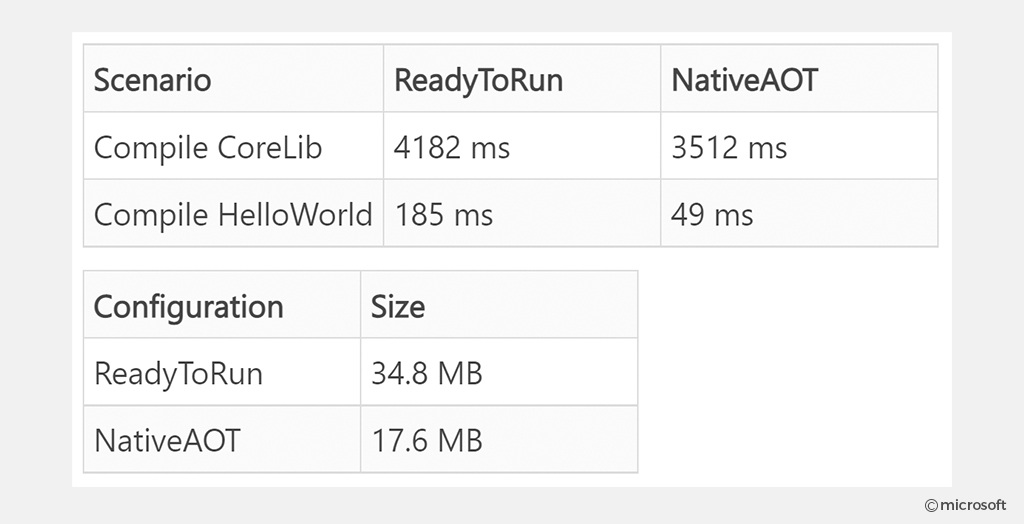The width and height of the screenshot is (1024, 524).
Task: Click the 49 ms cell
Action: click(x=799, y=213)
